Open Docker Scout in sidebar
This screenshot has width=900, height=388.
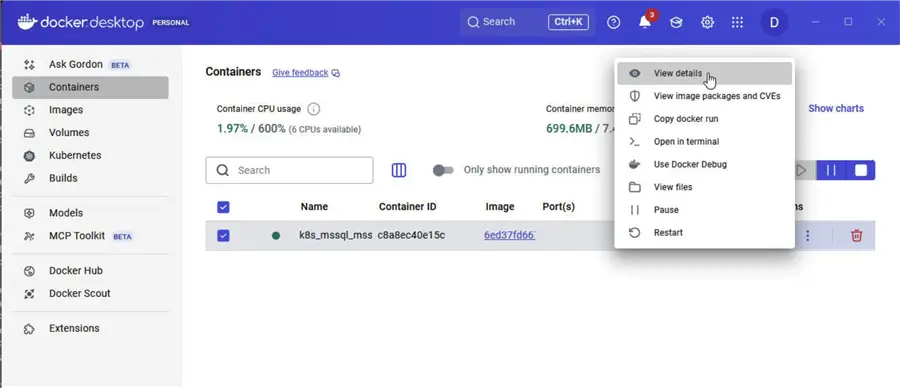[90, 293]
